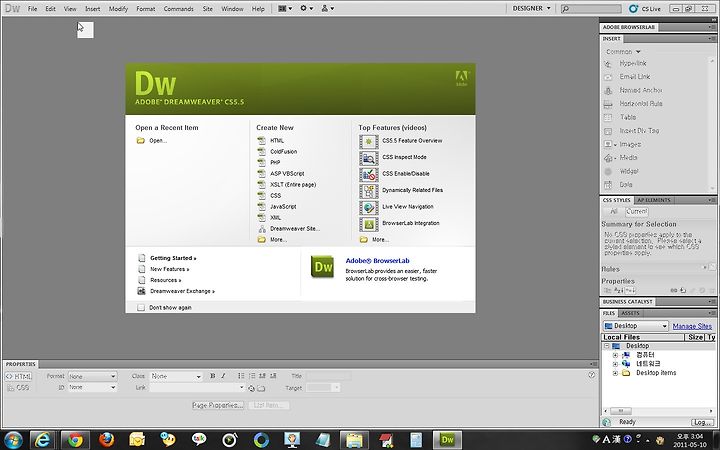Open the Common category dropdown in Insert panel
The image size is (720, 450).
click(623, 51)
